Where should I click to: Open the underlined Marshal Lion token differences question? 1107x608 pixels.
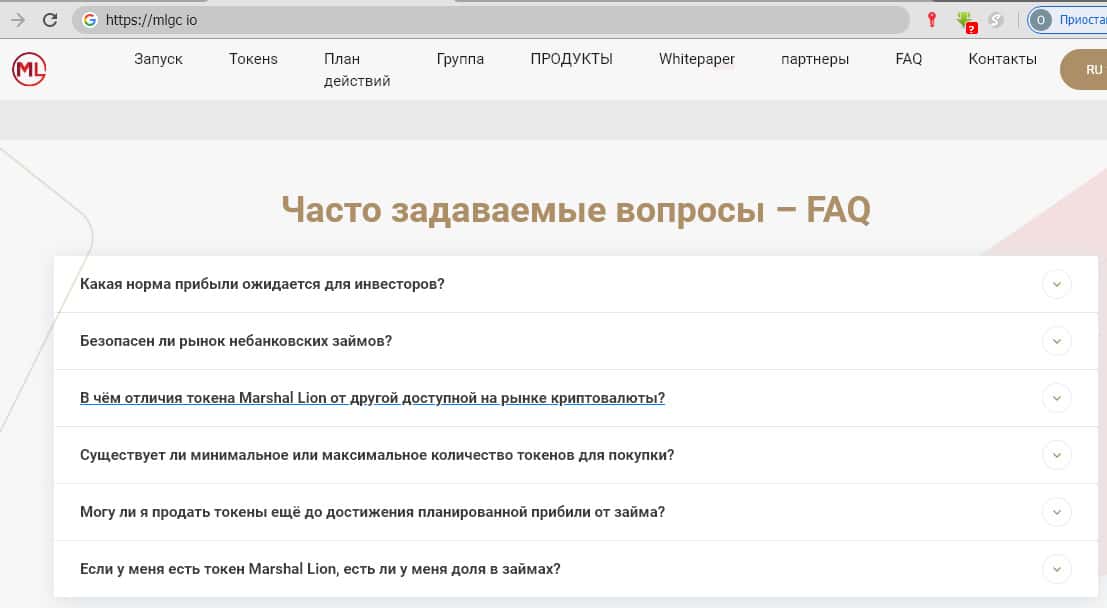tap(372, 398)
